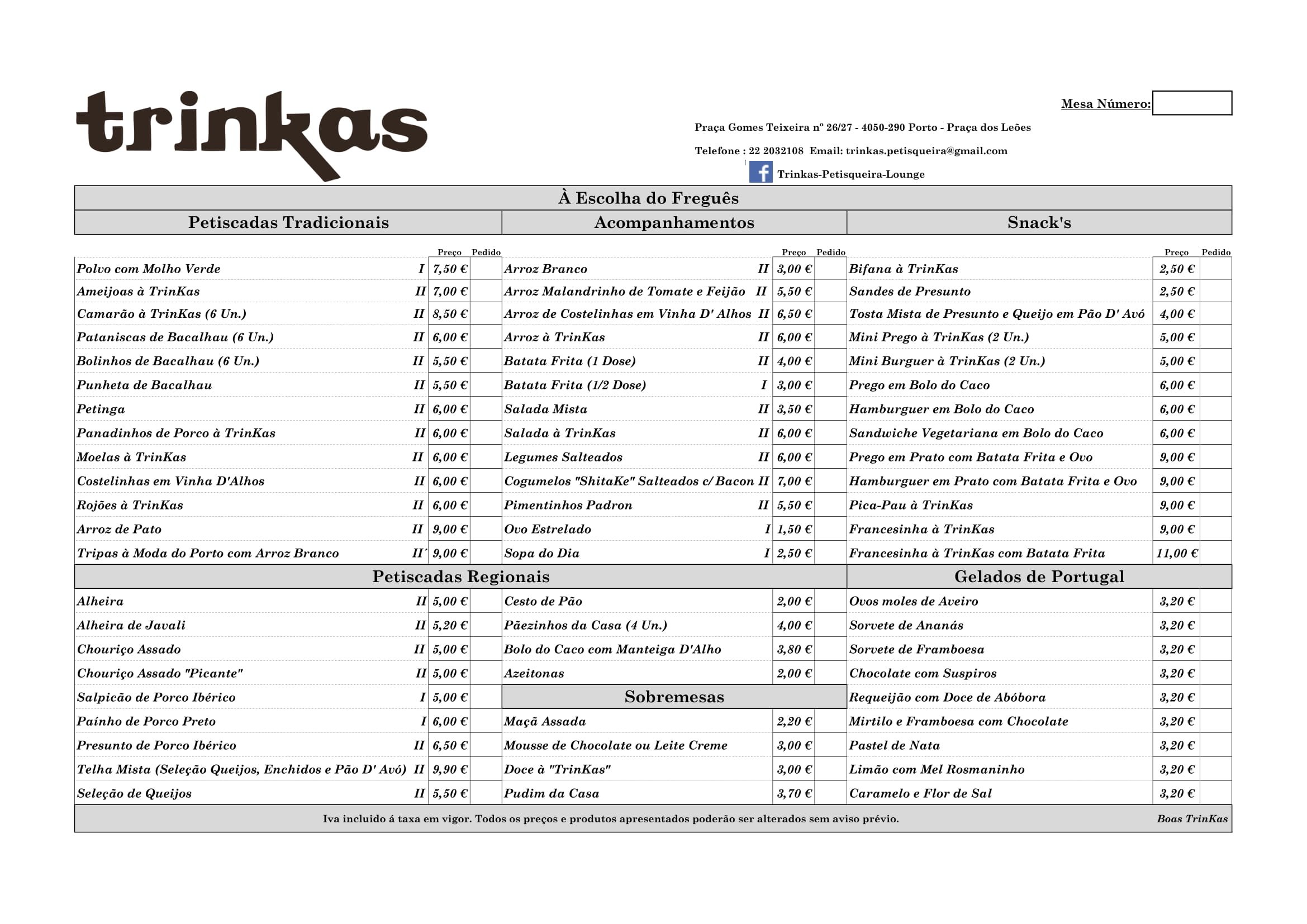Select the 7,00 € price of Ameijoas à TrinKas

tap(450, 292)
